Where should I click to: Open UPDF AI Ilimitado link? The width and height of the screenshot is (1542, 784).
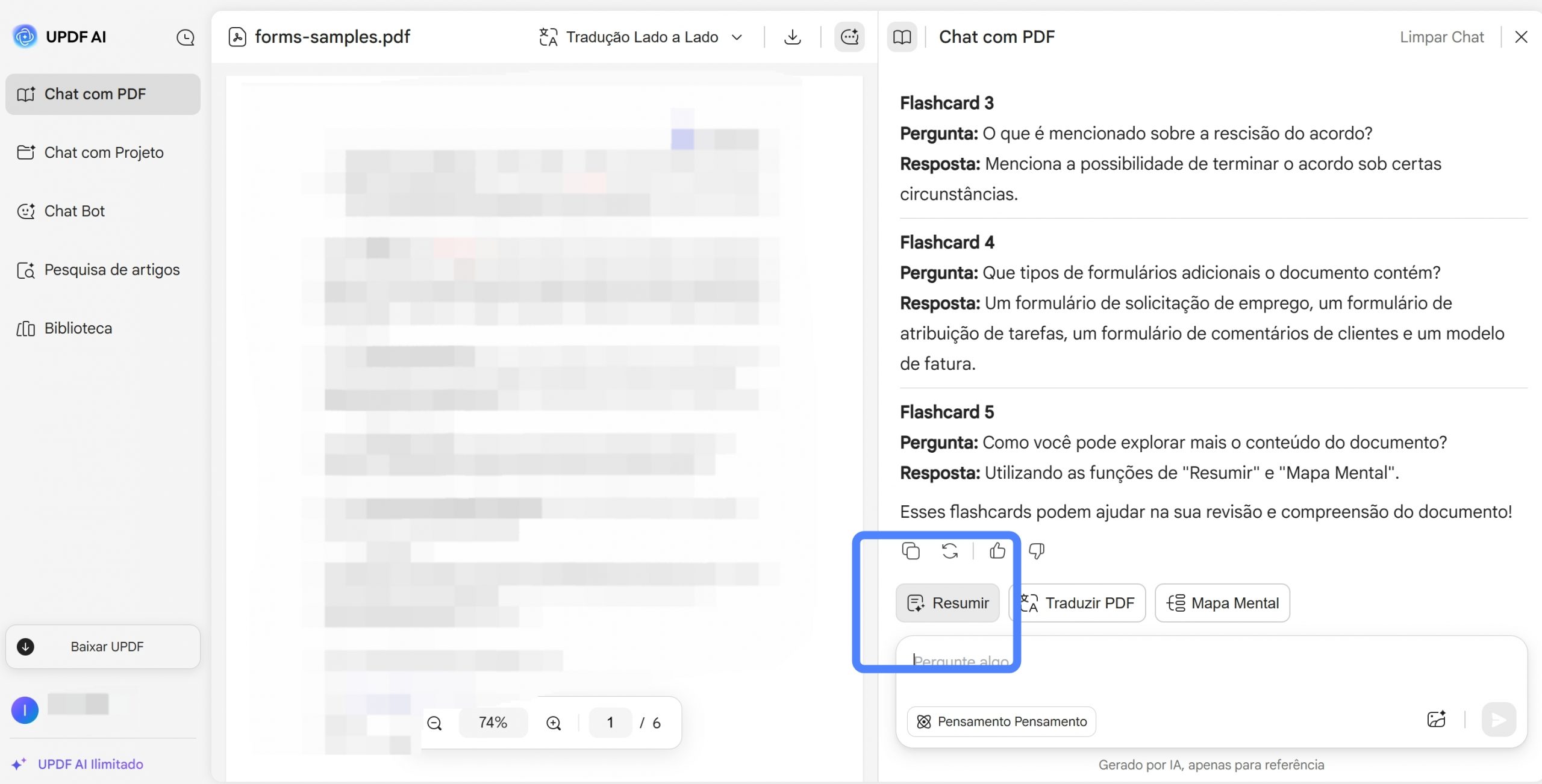(90, 764)
